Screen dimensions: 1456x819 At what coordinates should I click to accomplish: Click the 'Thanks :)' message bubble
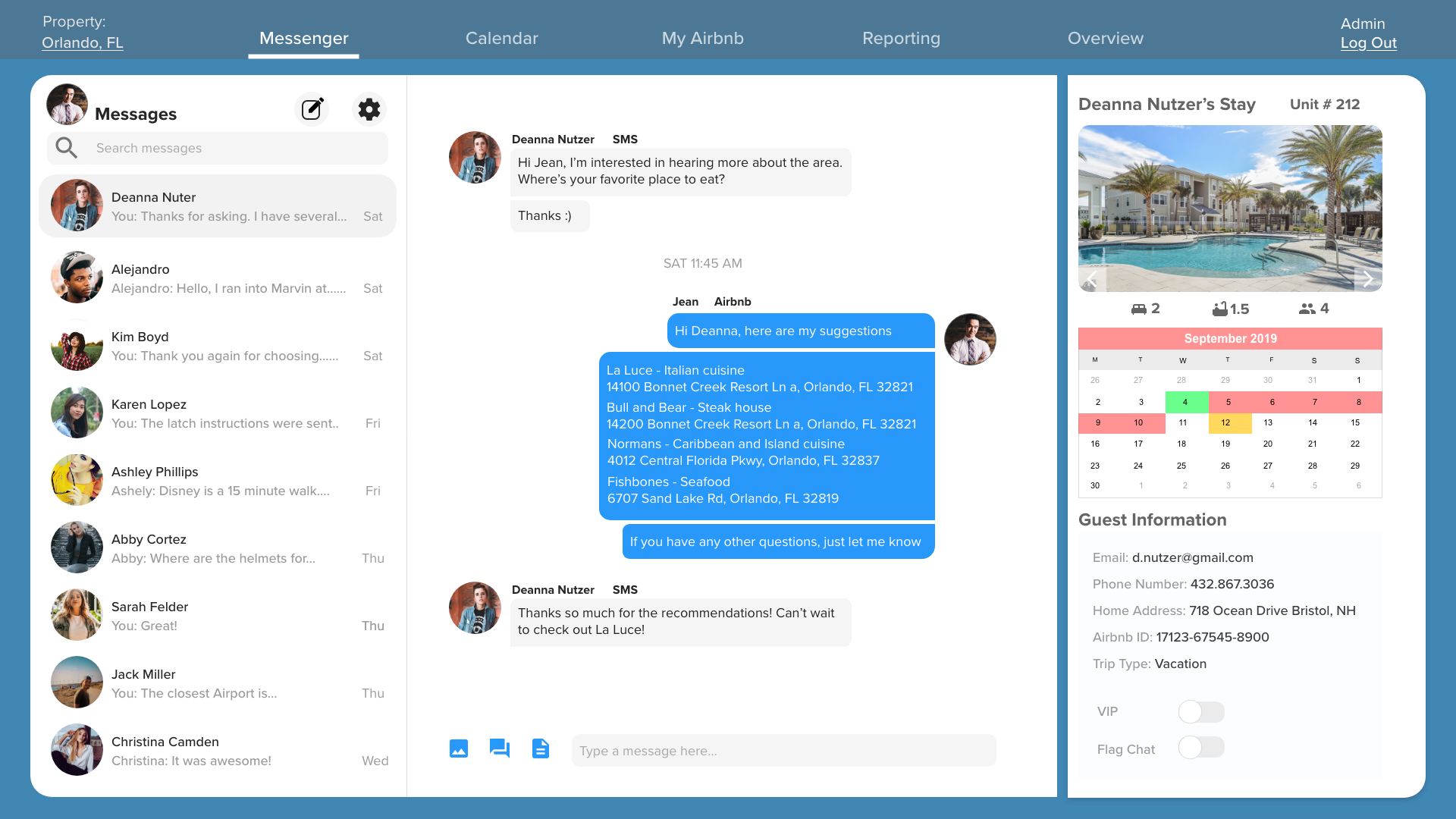tap(550, 216)
